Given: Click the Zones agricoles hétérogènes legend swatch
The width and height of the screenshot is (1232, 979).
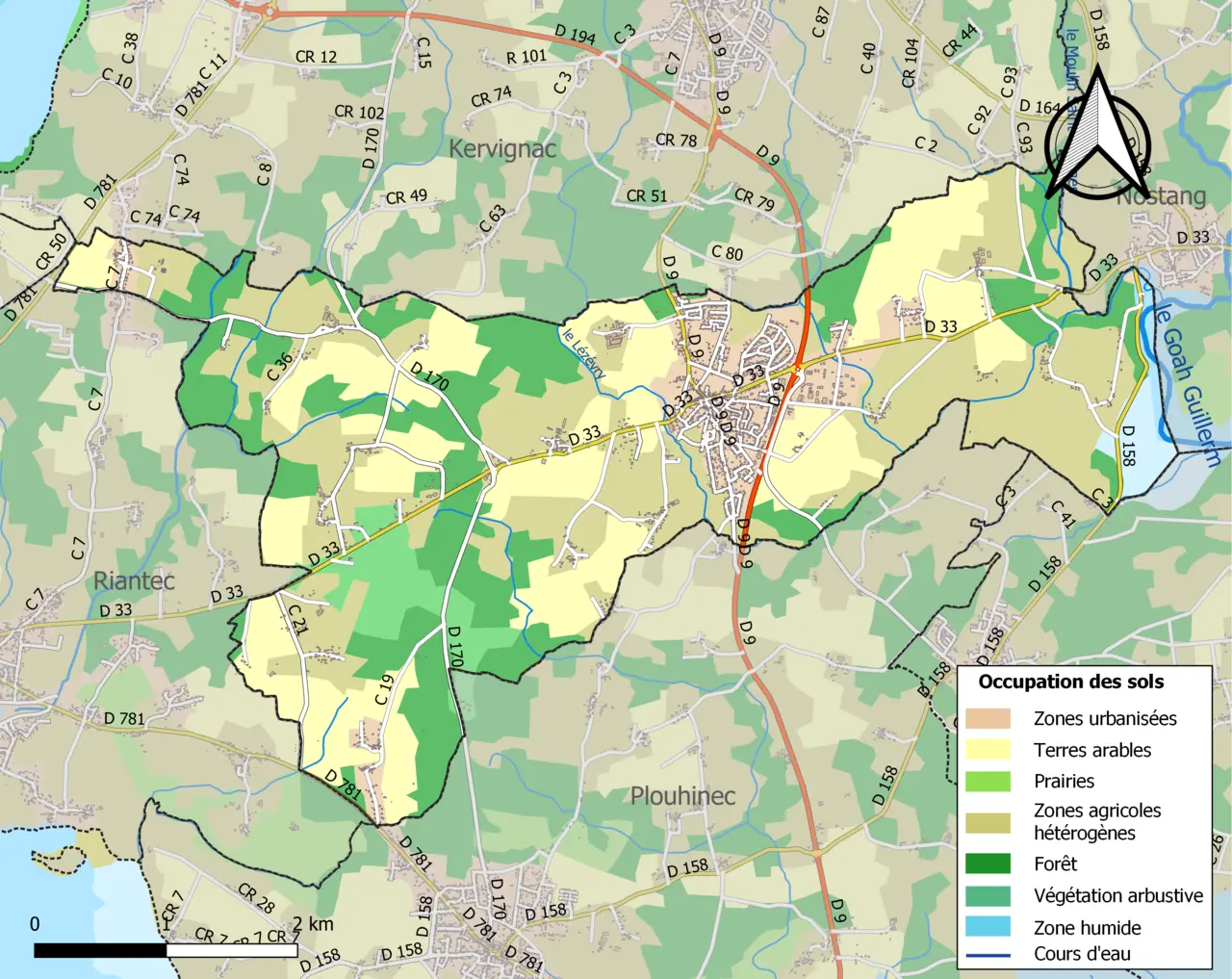Looking at the screenshot, I should coord(988,822).
